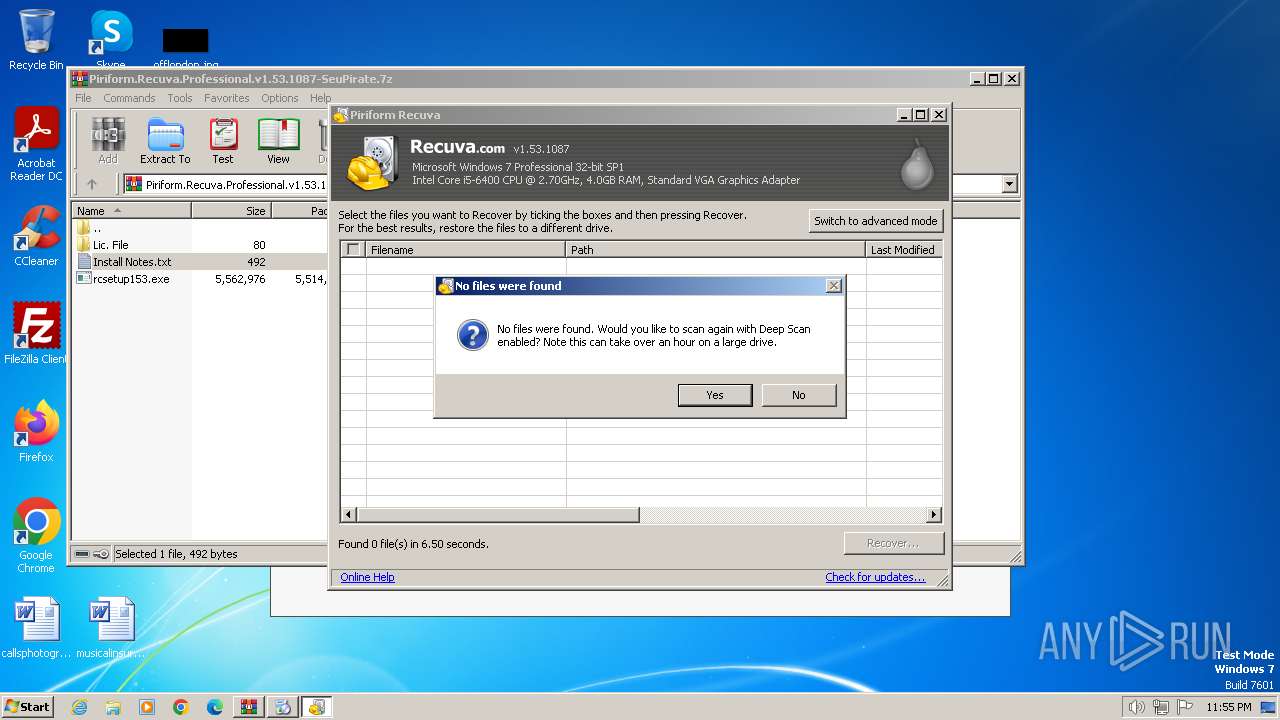
Task: Click the left scroll arrow in Recuva list
Action: pos(349,515)
